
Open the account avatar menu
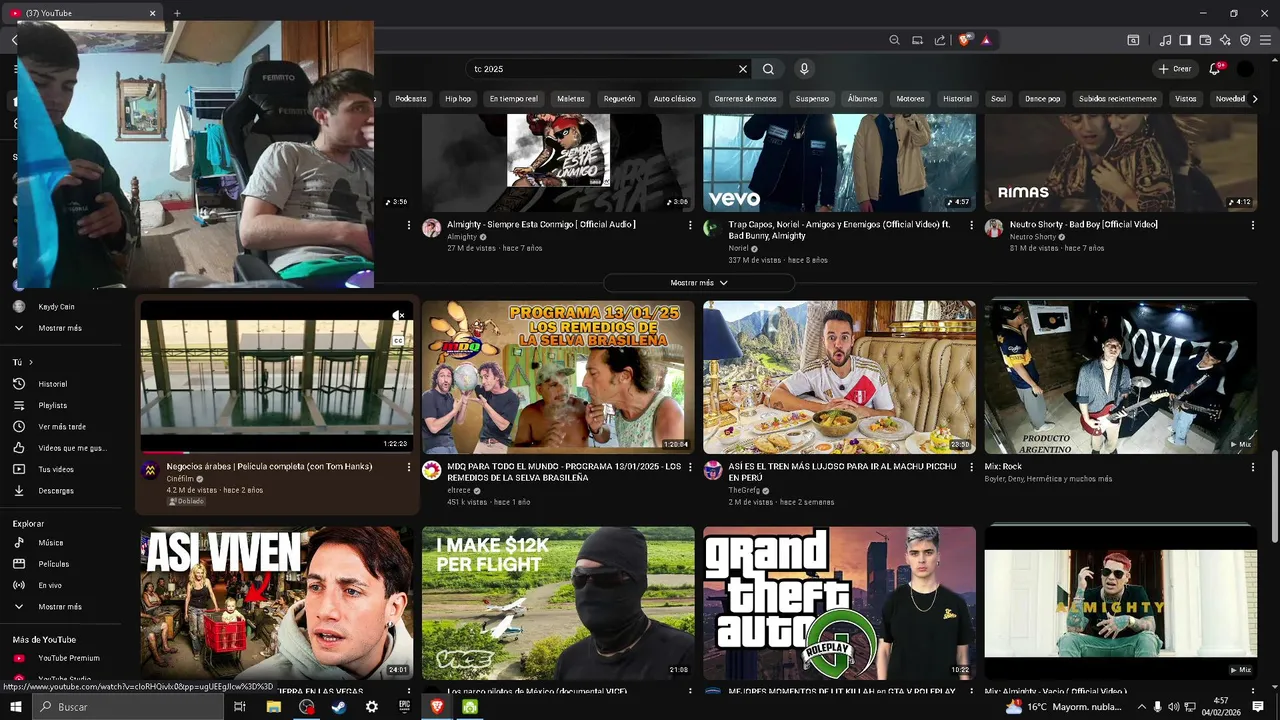pos(1245,69)
